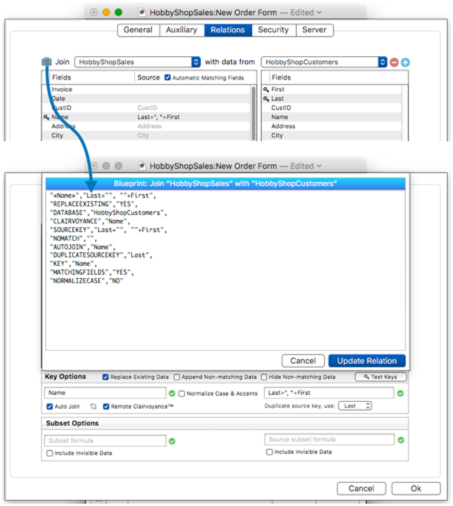Remove the relation with the red minus icon
Screen dimensions: 453x506
pyautogui.click(x=394, y=62)
